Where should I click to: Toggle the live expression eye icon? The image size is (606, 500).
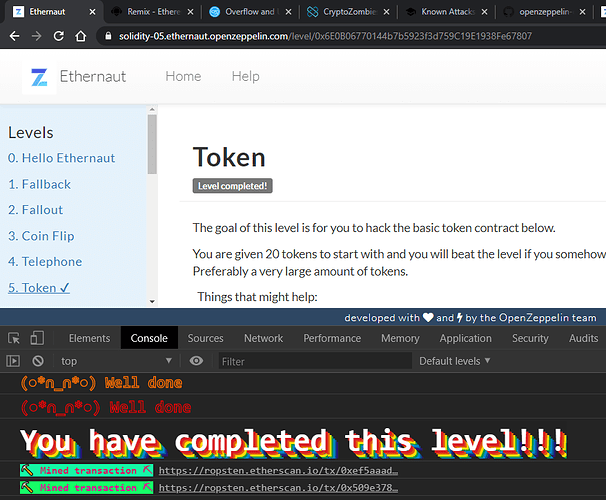196,361
